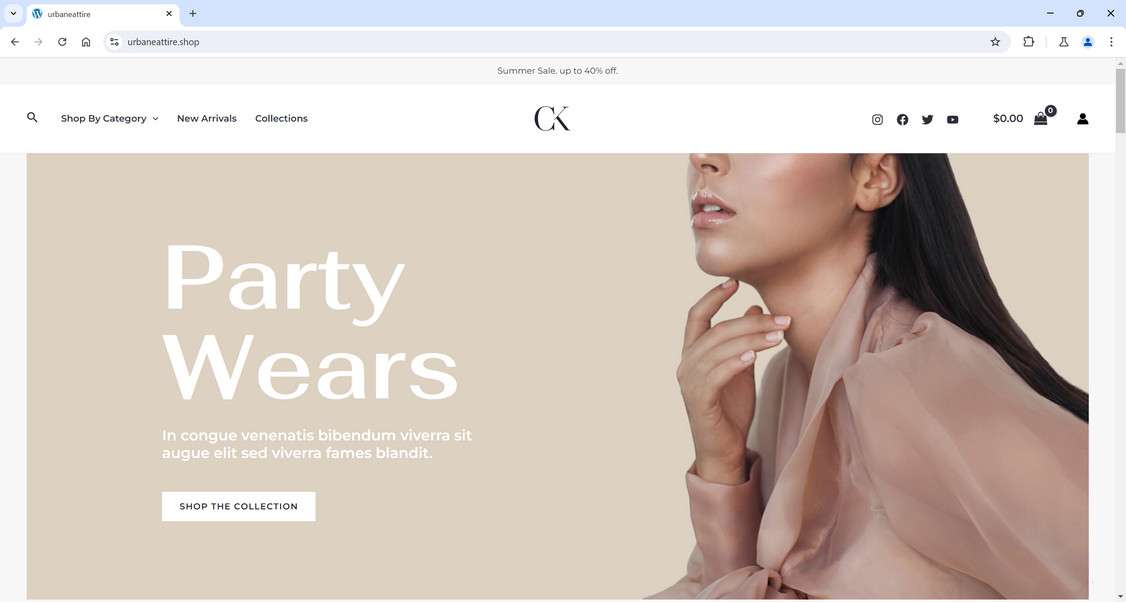
Task: Click the CK site logo
Action: 552,119
